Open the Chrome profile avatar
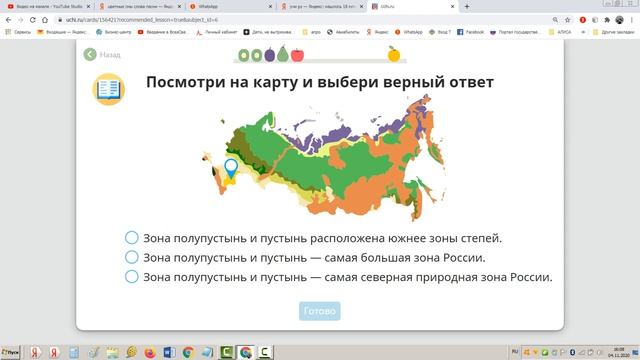The height and width of the screenshot is (360, 640). click(620, 20)
